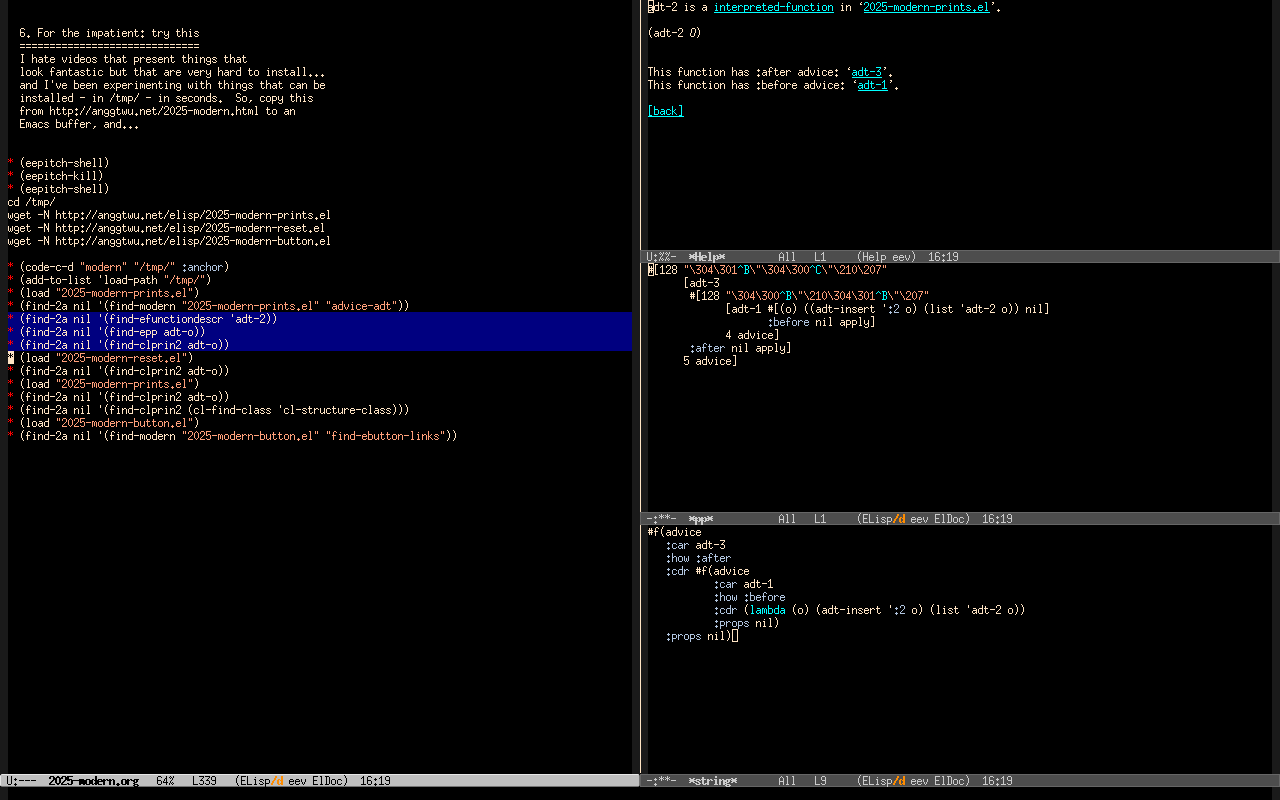
Task: Toggle the read-only "%%" indicator in *Help* mode line
Action: click(x=665, y=257)
